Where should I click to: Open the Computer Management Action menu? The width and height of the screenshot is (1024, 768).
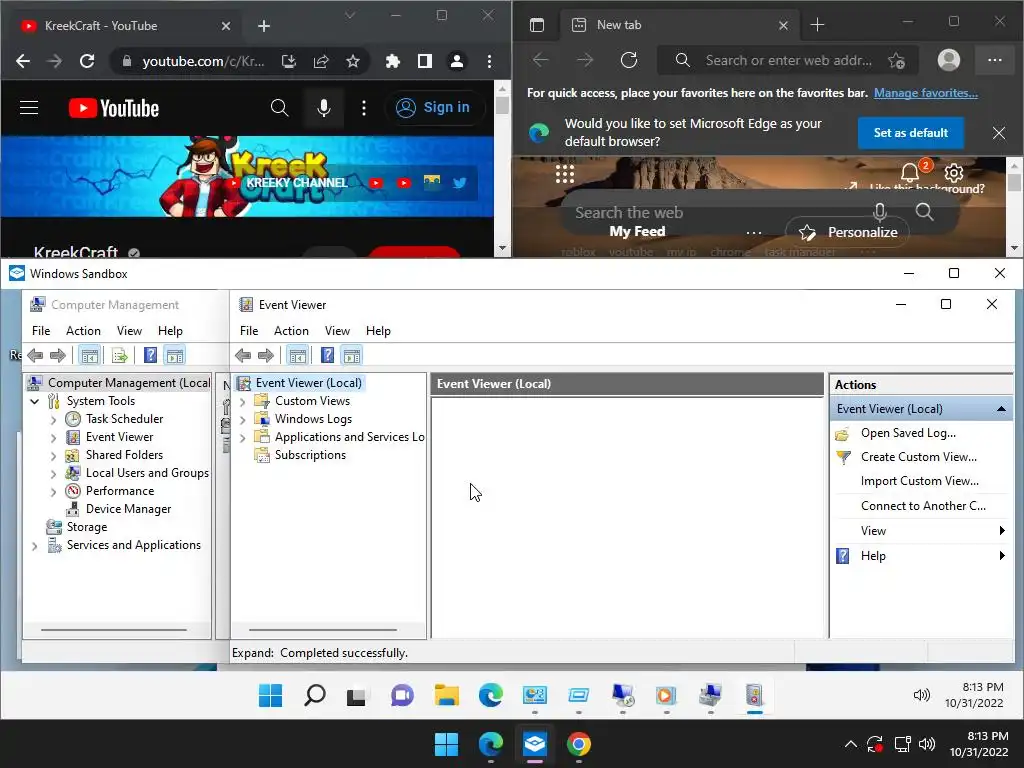coord(83,331)
